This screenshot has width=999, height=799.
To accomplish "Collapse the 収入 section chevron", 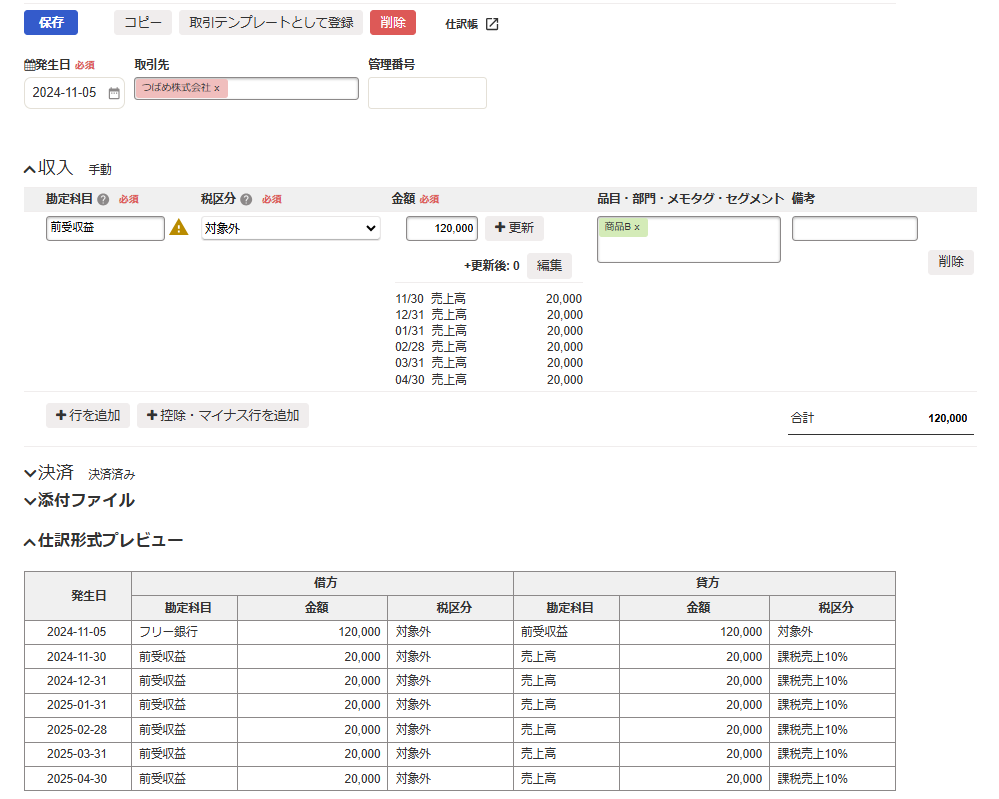I will point(30,169).
